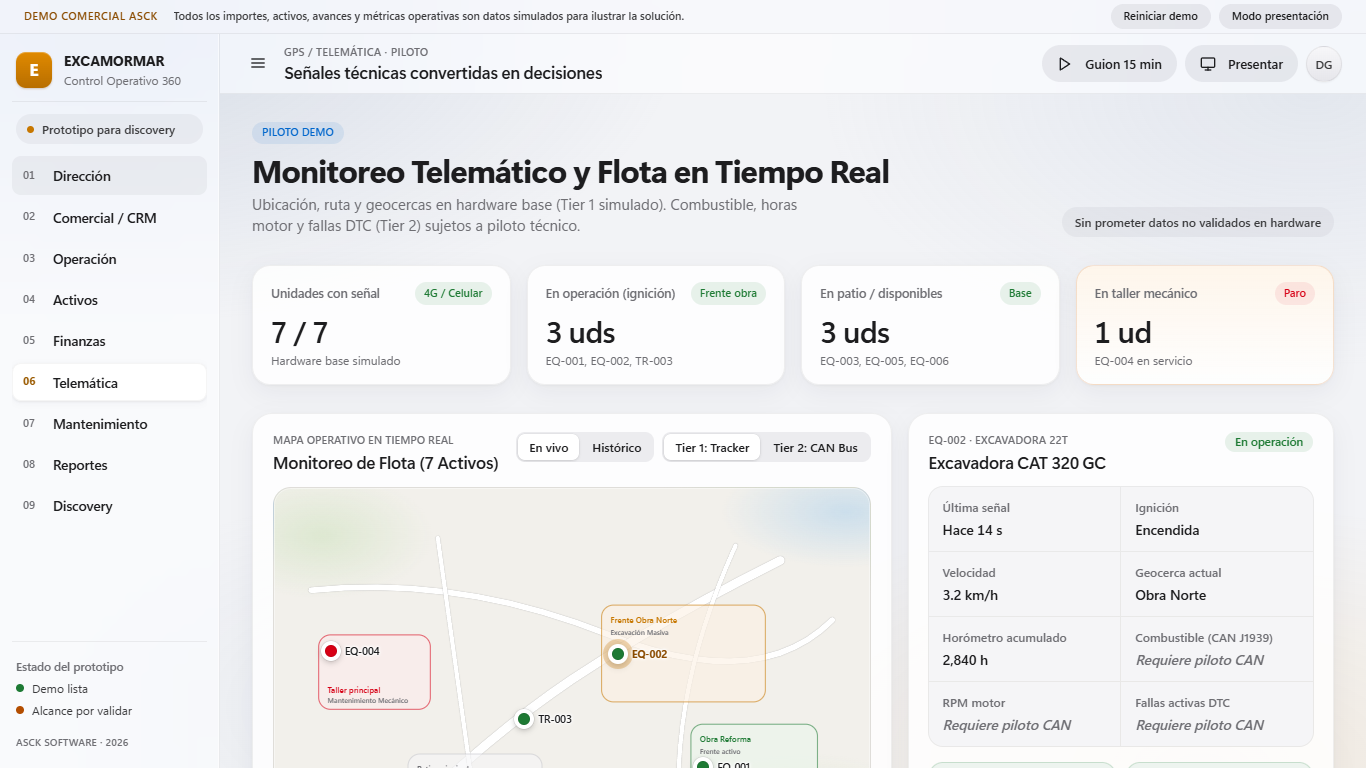This screenshot has width=1366, height=768.
Task: Click the 'Excavadora CAT 320 GC' title
Action: [x=1017, y=463]
